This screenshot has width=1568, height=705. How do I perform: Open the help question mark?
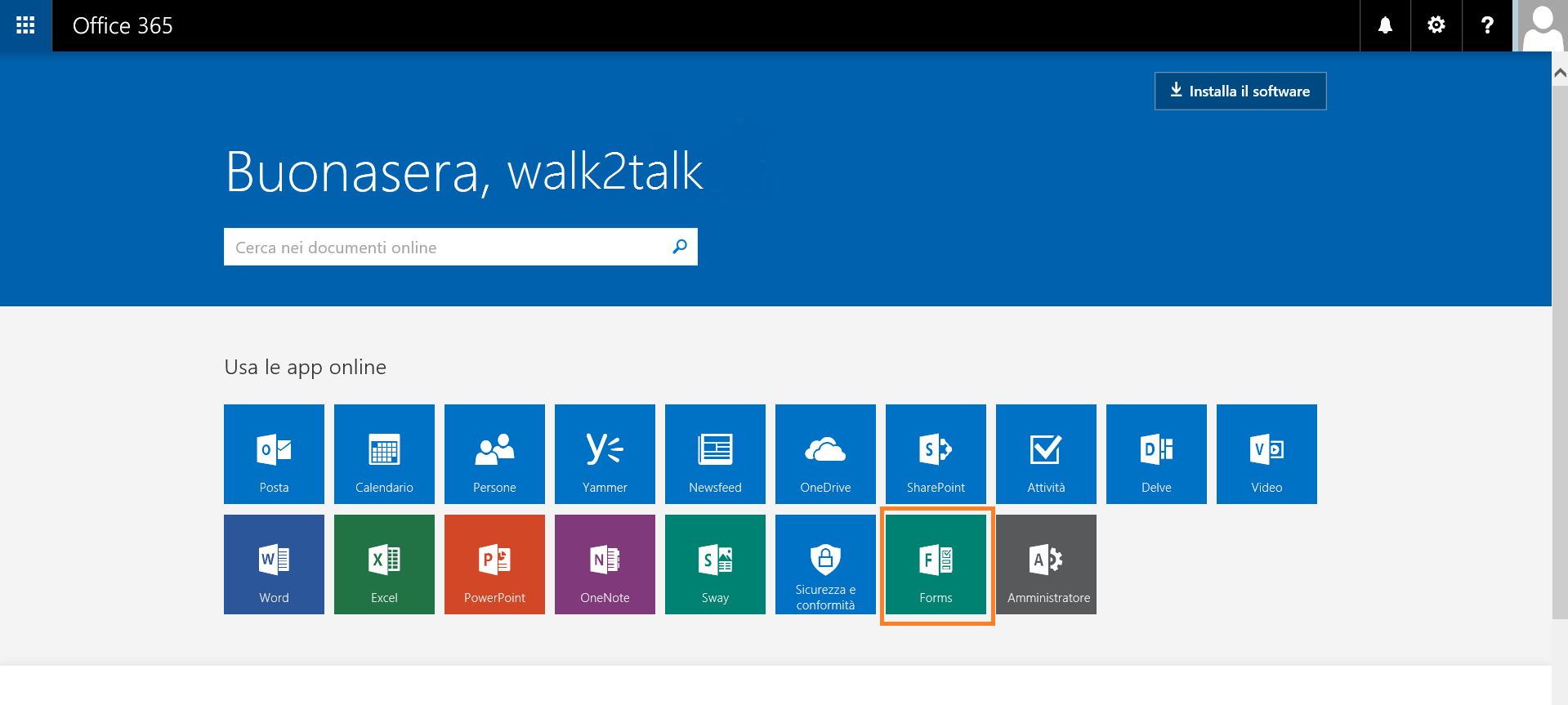pos(1487,25)
